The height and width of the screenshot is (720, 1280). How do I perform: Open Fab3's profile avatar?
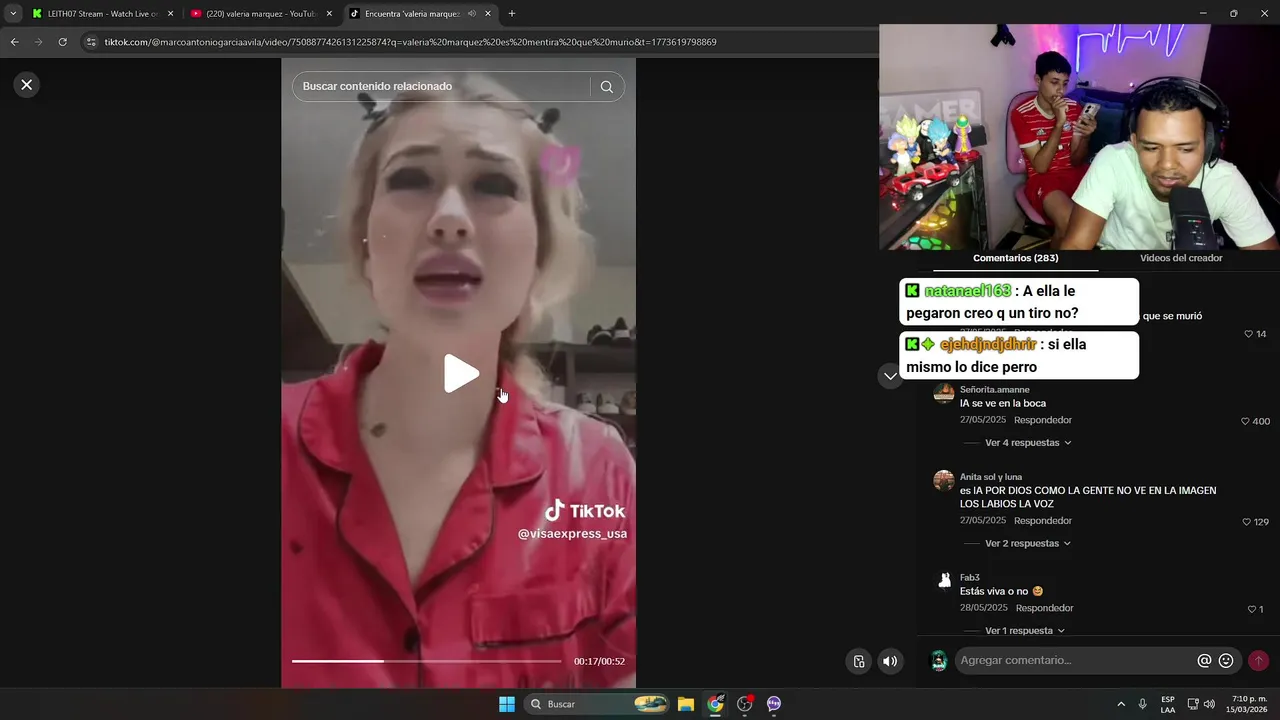click(x=943, y=582)
